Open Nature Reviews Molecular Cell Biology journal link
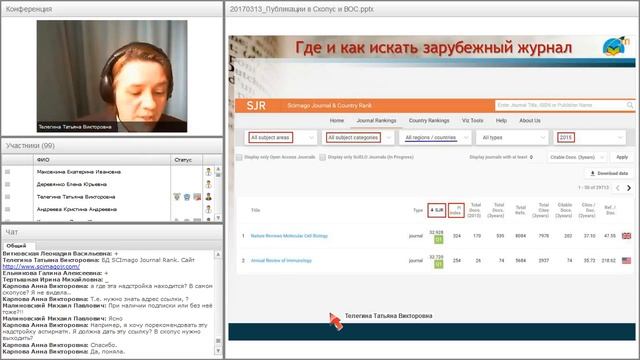The height and width of the screenshot is (360, 640). coord(289,236)
